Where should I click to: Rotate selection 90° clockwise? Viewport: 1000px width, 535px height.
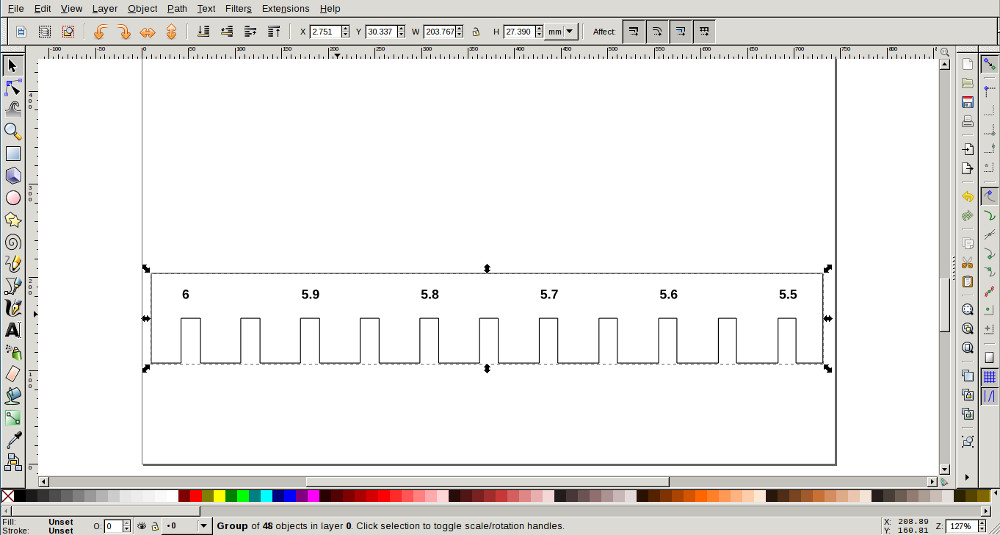pos(123,31)
